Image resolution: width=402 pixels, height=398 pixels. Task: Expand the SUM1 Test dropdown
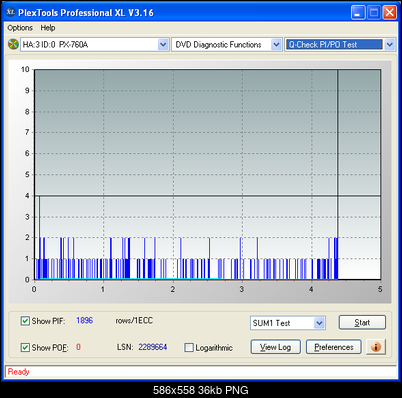(319, 323)
